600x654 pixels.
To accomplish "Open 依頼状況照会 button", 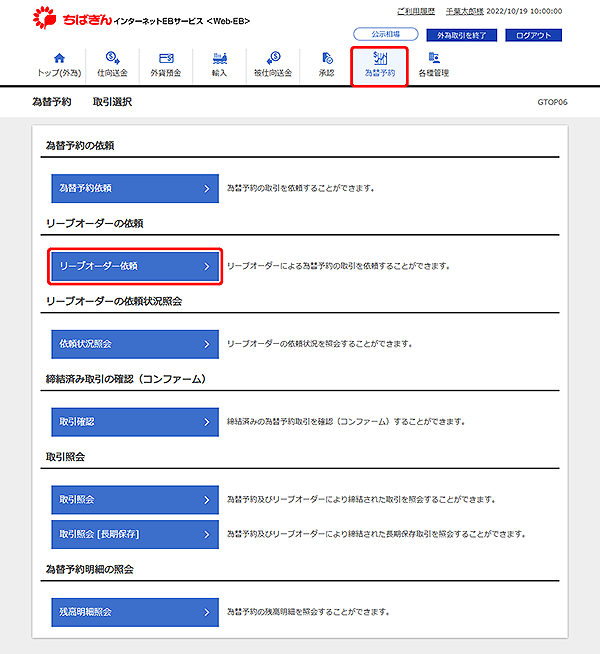I will click(135, 344).
